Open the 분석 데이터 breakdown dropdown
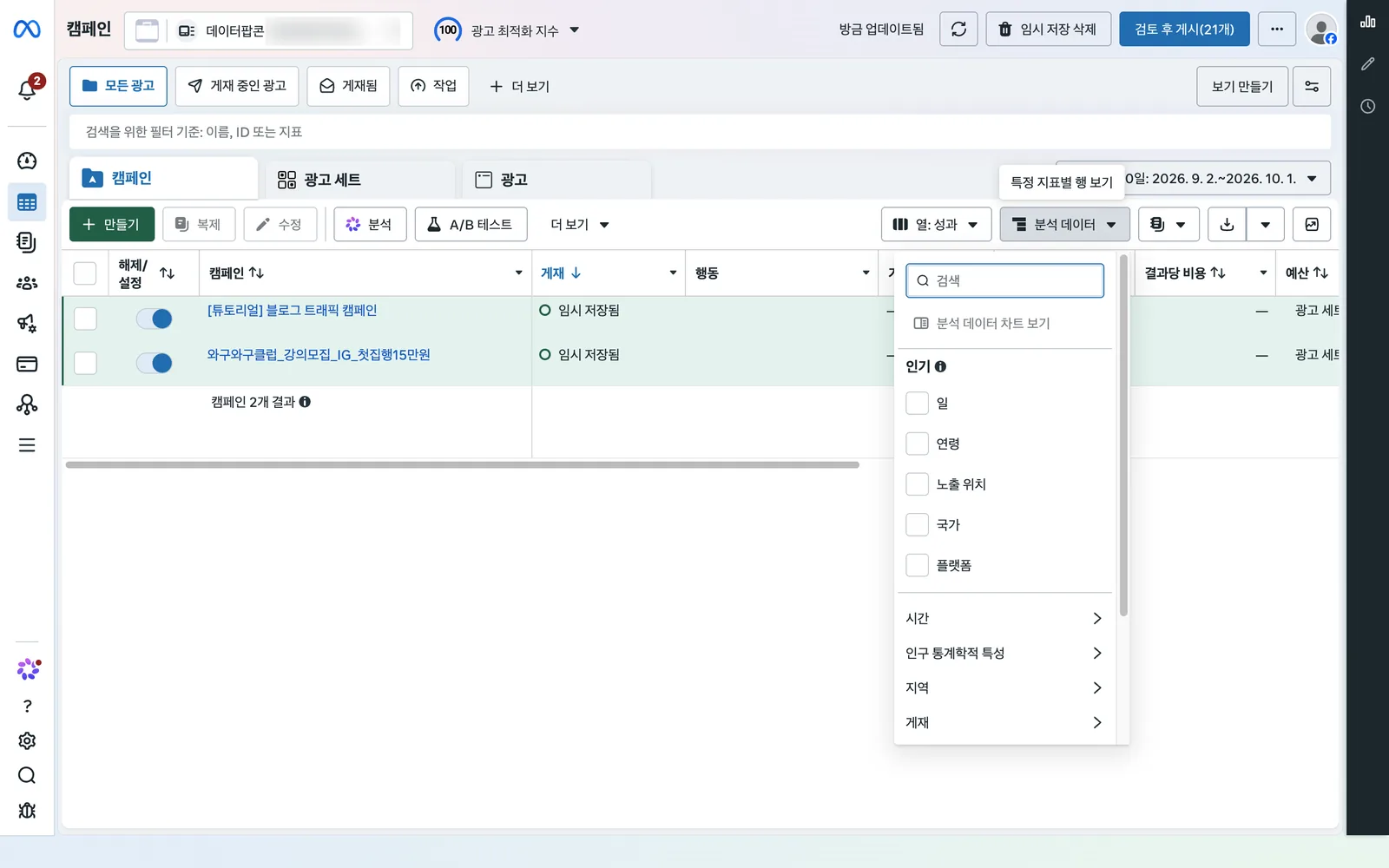The height and width of the screenshot is (868, 1389). [x=1064, y=225]
